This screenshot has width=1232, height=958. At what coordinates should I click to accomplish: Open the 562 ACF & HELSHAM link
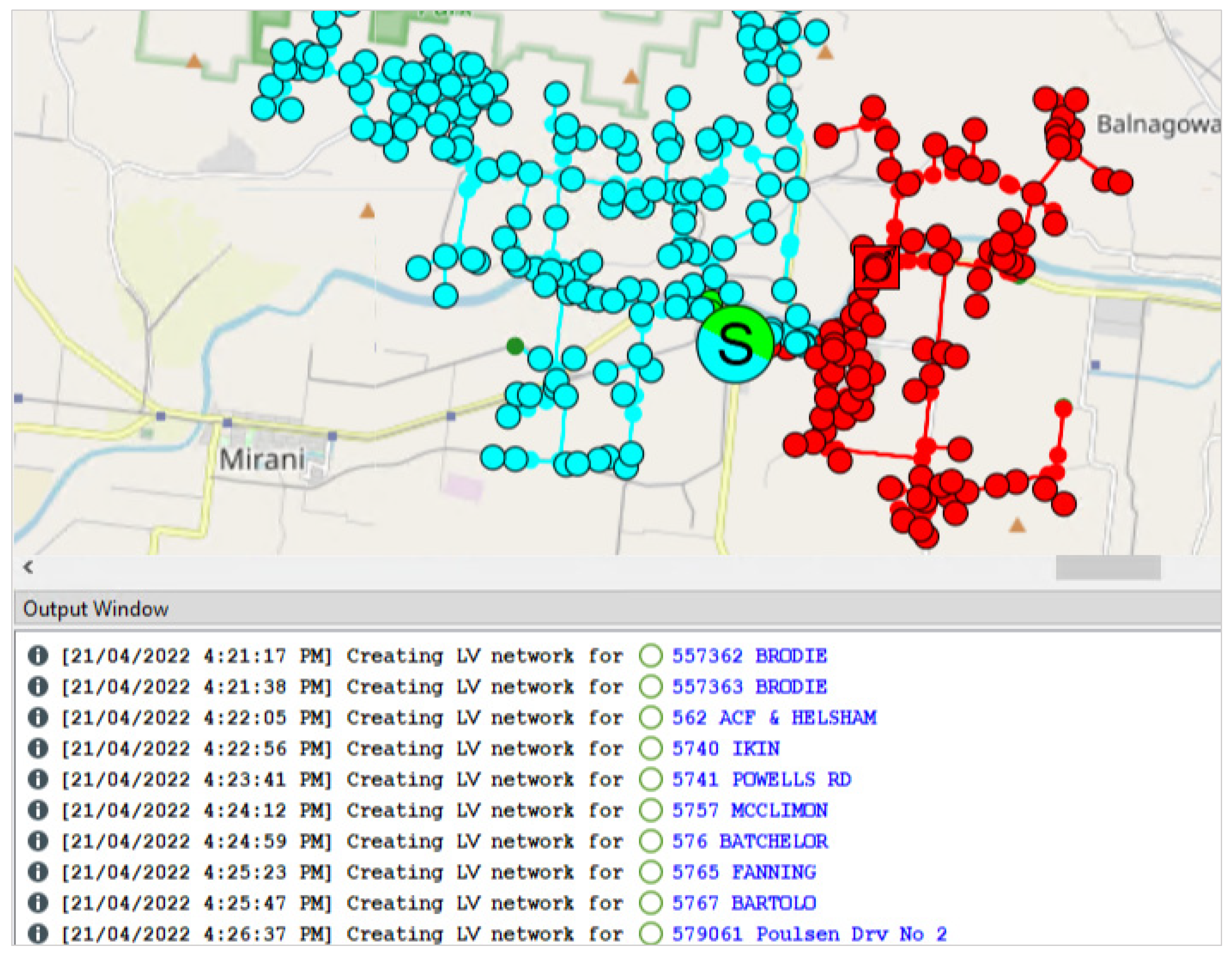[x=774, y=717]
